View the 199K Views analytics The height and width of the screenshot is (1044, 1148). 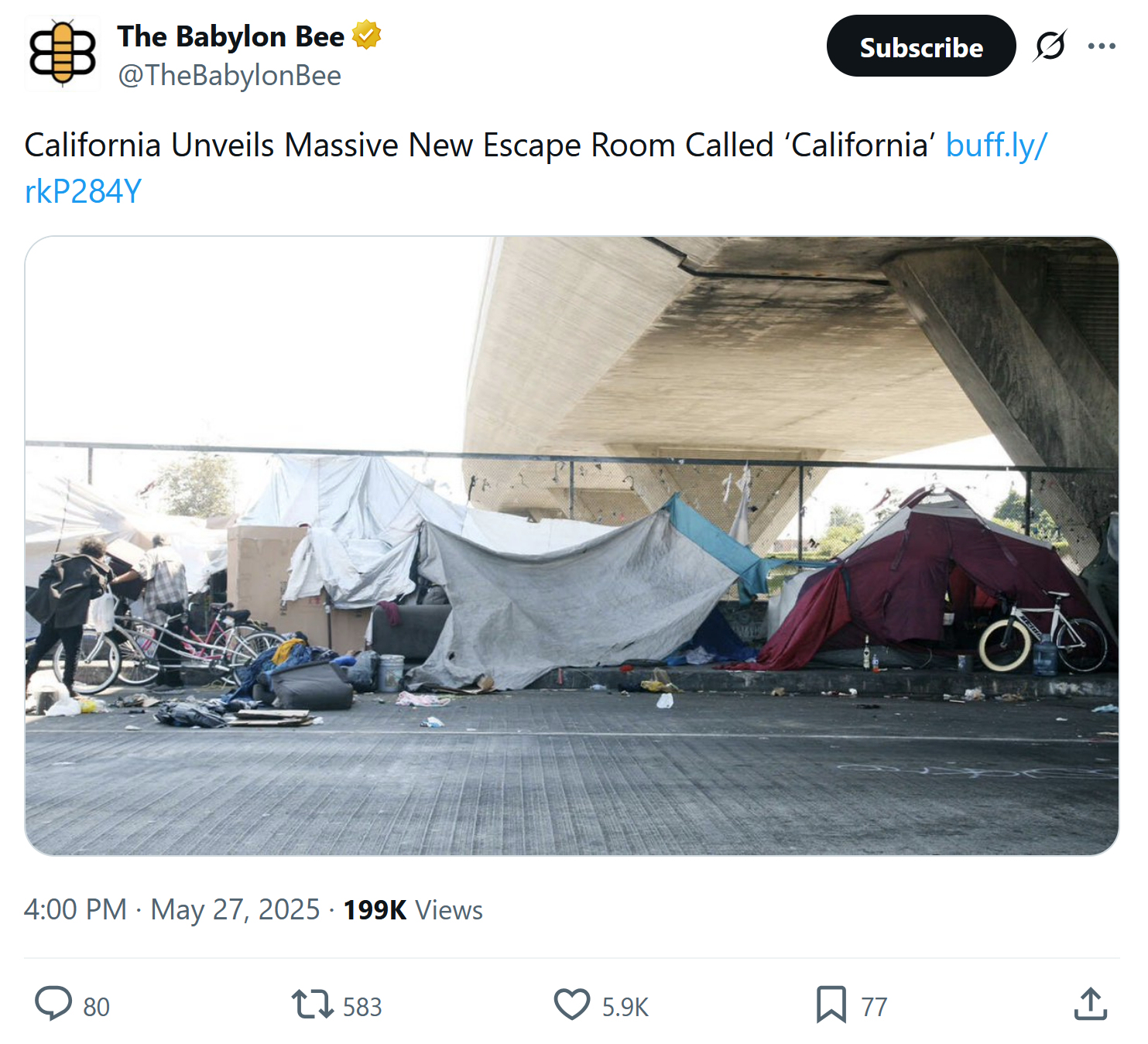(413, 910)
